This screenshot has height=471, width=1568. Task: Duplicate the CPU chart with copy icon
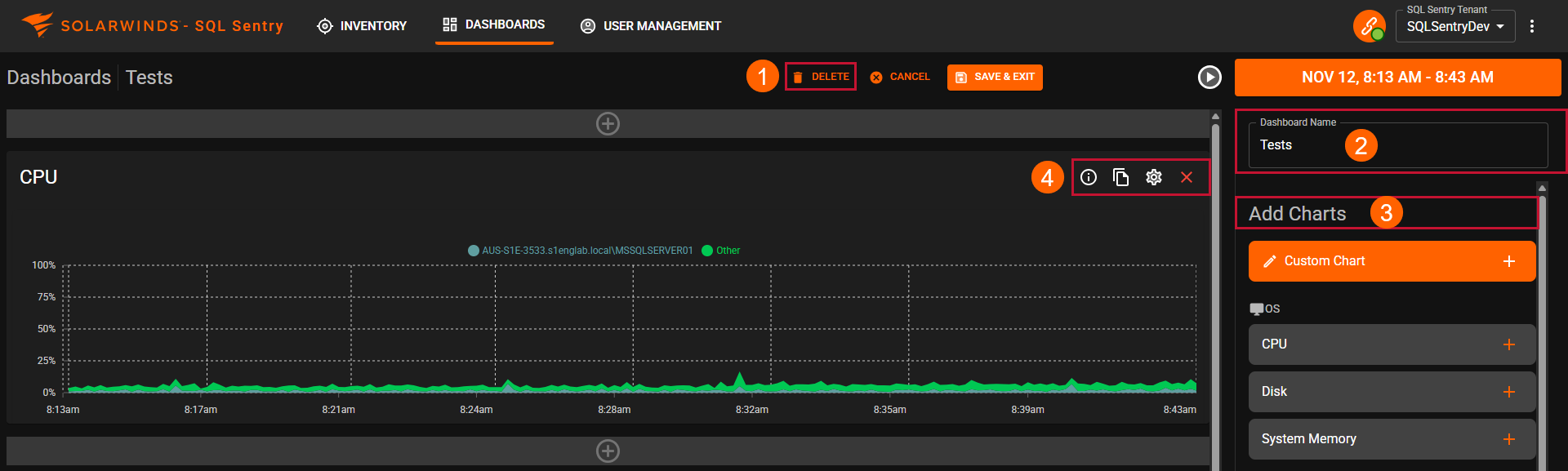click(1121, 177)
